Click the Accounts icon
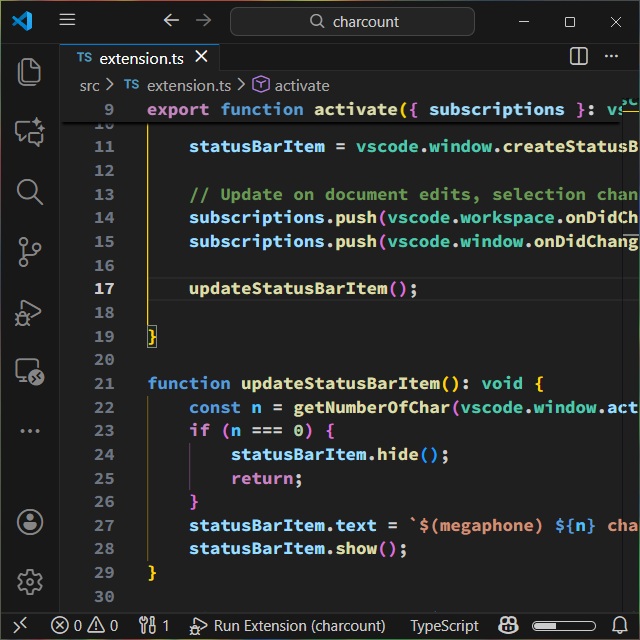Viewport: 640px width, 640px height. 29,521
